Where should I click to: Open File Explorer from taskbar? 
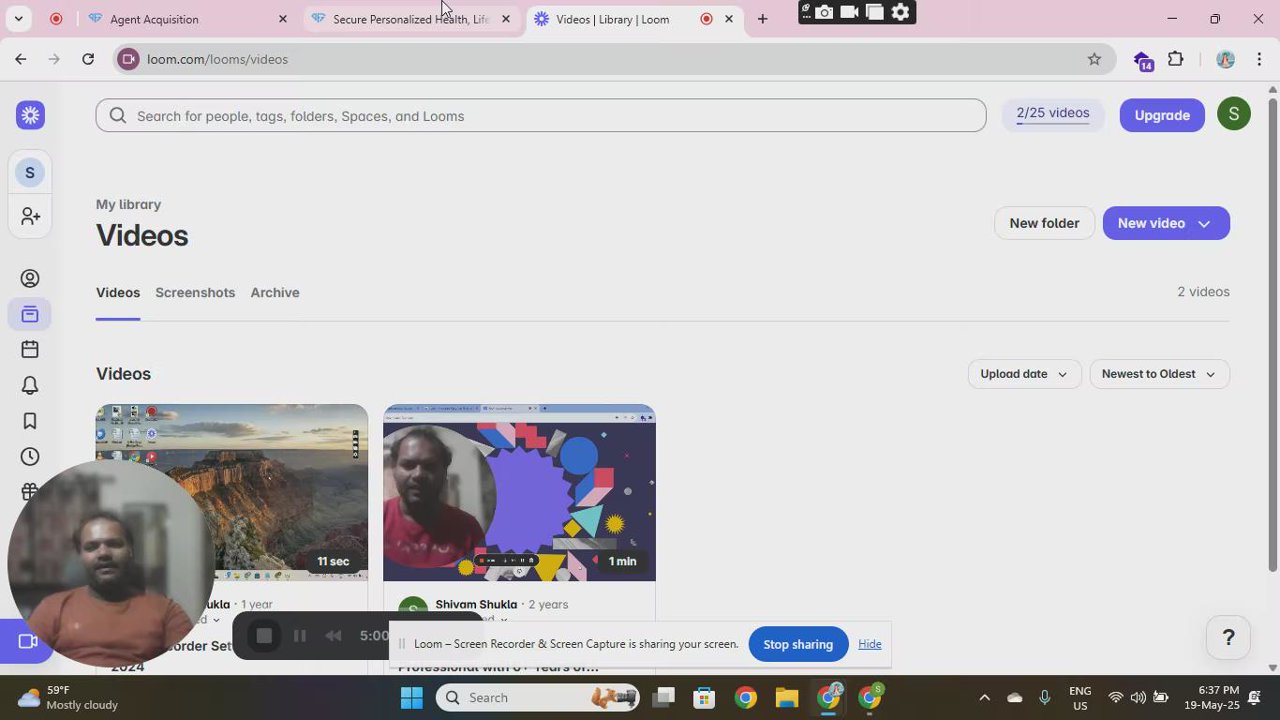[787, 697]
